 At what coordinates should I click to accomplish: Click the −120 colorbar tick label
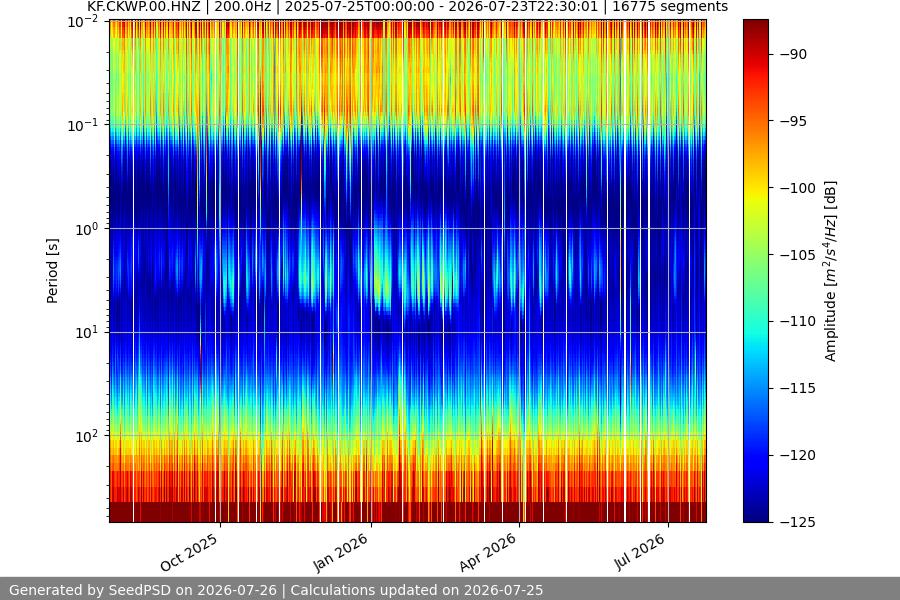click(797, 455)
